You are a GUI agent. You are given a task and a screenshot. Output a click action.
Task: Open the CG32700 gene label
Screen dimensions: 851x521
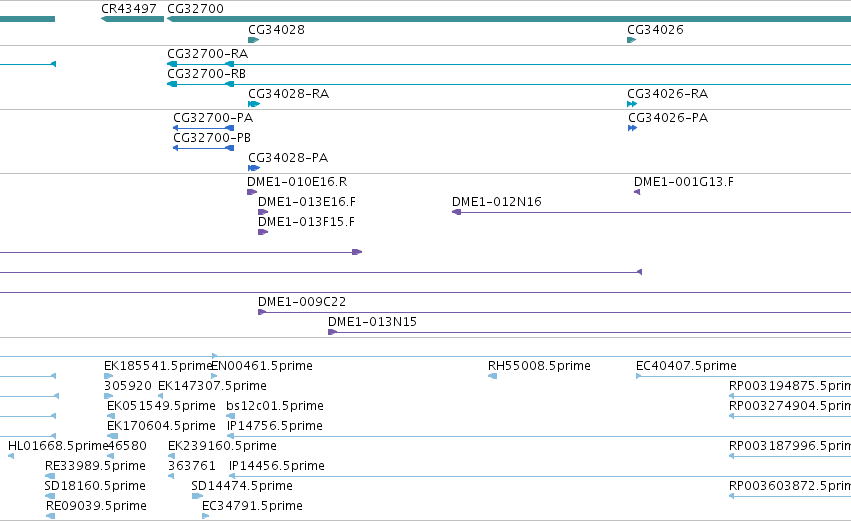tap(195, 9)
